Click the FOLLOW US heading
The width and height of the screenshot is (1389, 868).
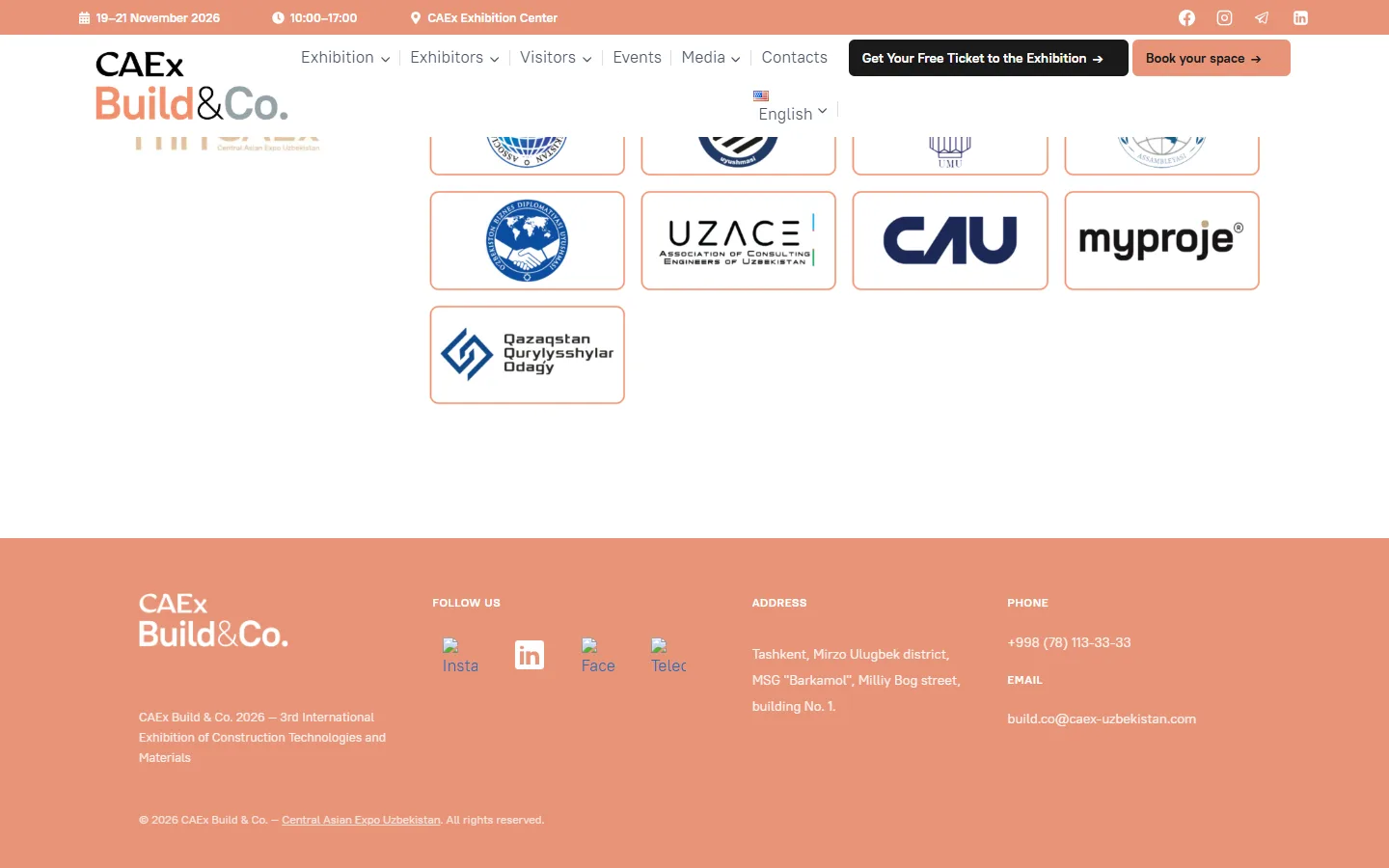coord(466,603)
